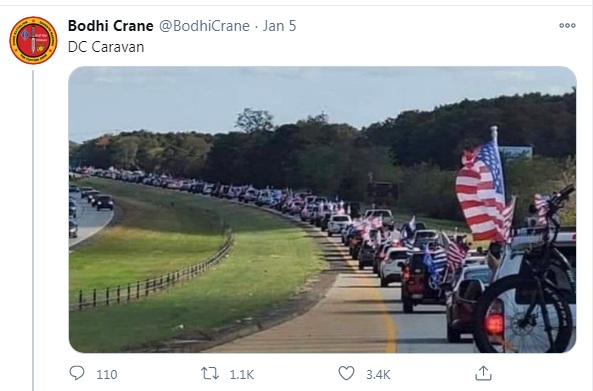The image size is (593, 391).
Task: Open the reply icon on the tweet
Action: pos(77,373)
